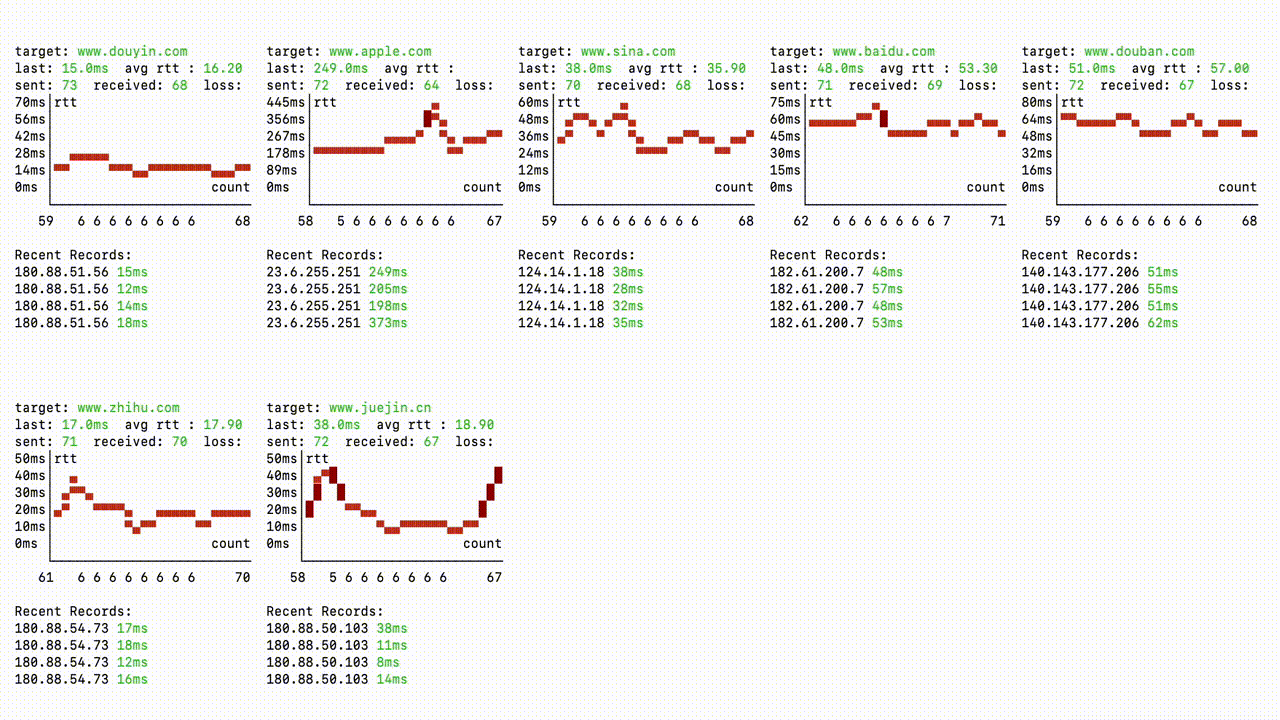Select the record 140.143.177.206 62ms
The width and height of the screenshot is (1280, 720).
coord(1100,323)
